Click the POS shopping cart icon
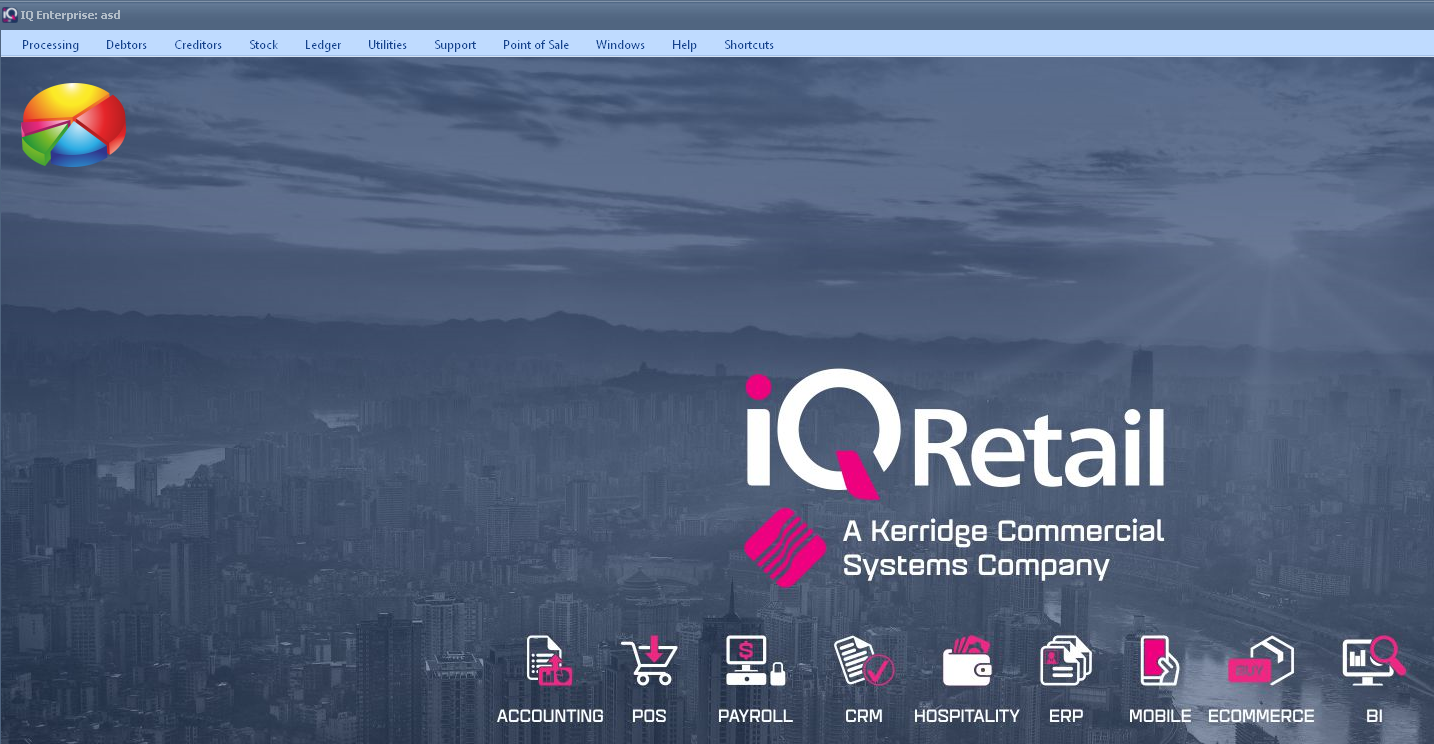This screenshot has width=1434, height=744. [649, 661]
